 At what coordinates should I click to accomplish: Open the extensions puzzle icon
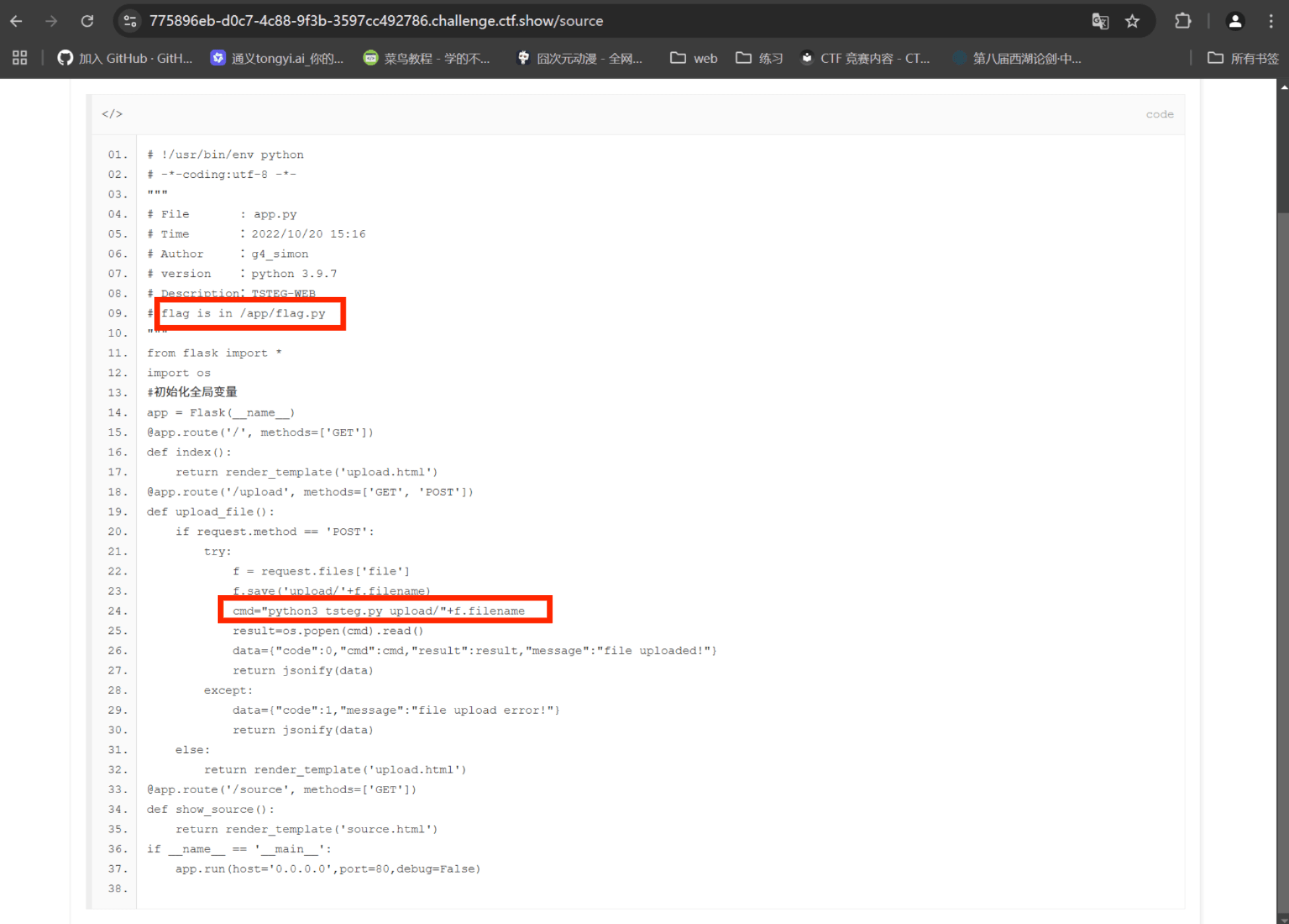point(1183,21)
